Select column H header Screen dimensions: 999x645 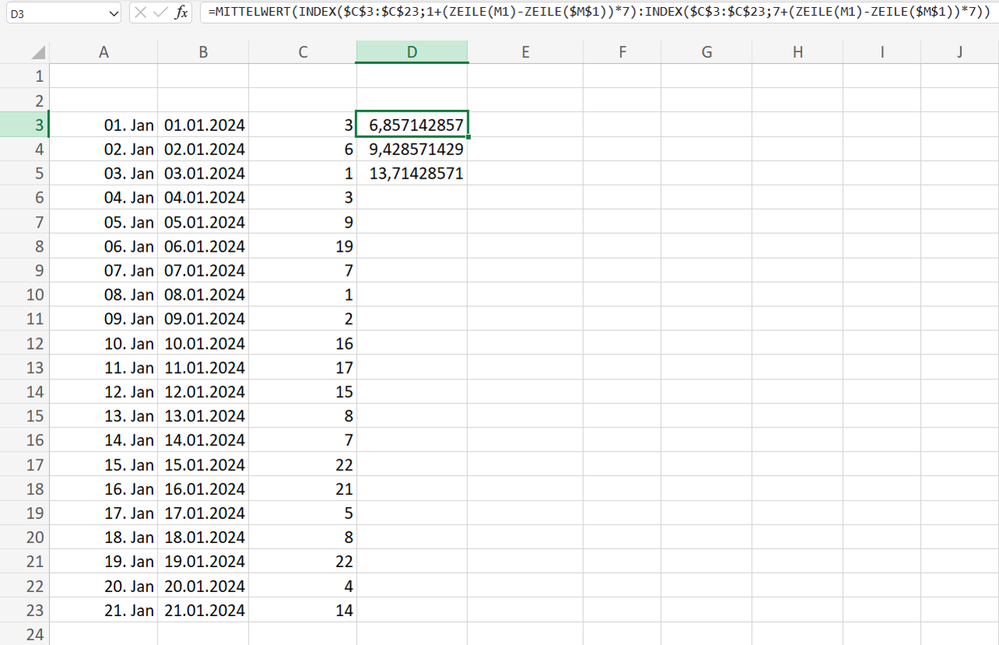[x=798, y=52]
